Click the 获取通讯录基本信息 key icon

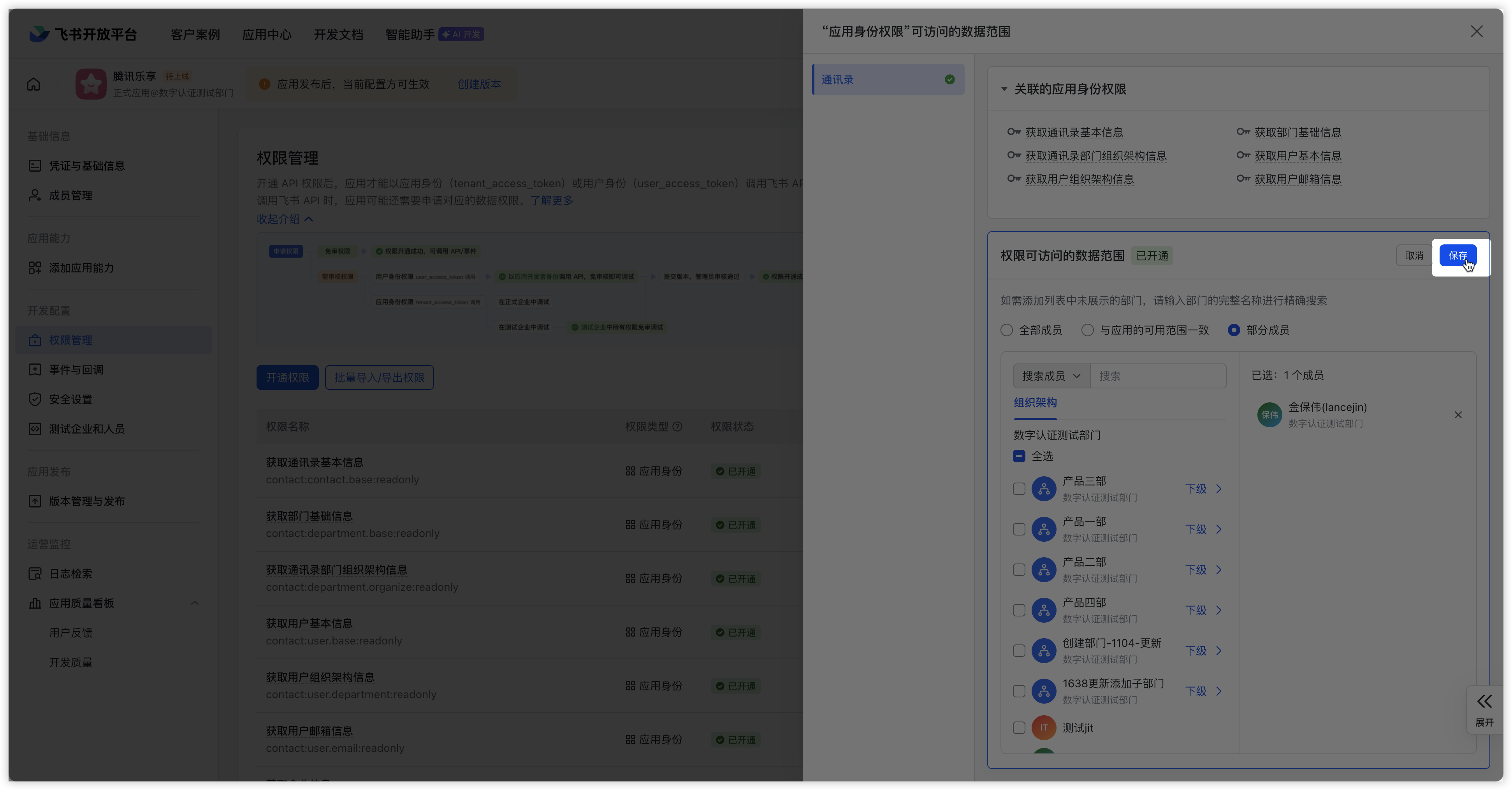1014,132
